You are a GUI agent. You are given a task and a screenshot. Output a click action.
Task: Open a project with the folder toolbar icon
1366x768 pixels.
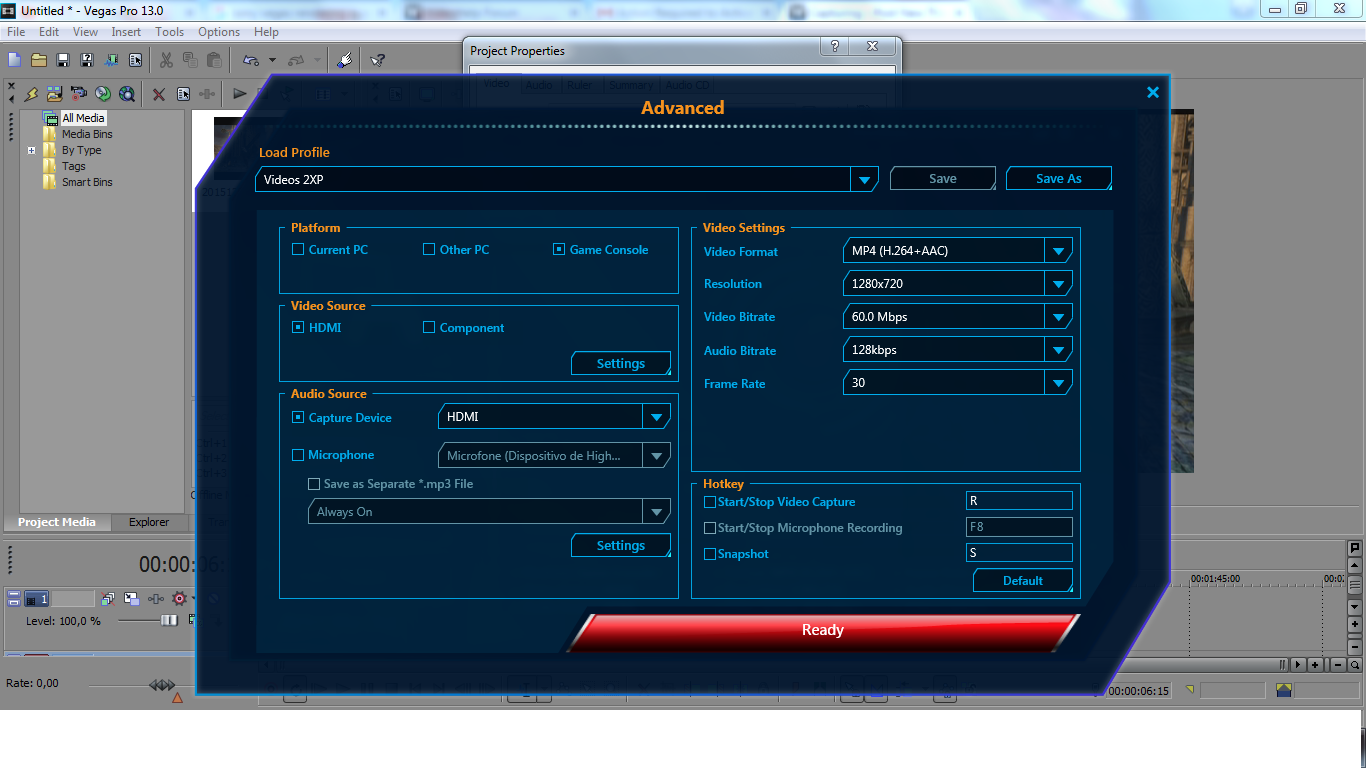[39, 60]
